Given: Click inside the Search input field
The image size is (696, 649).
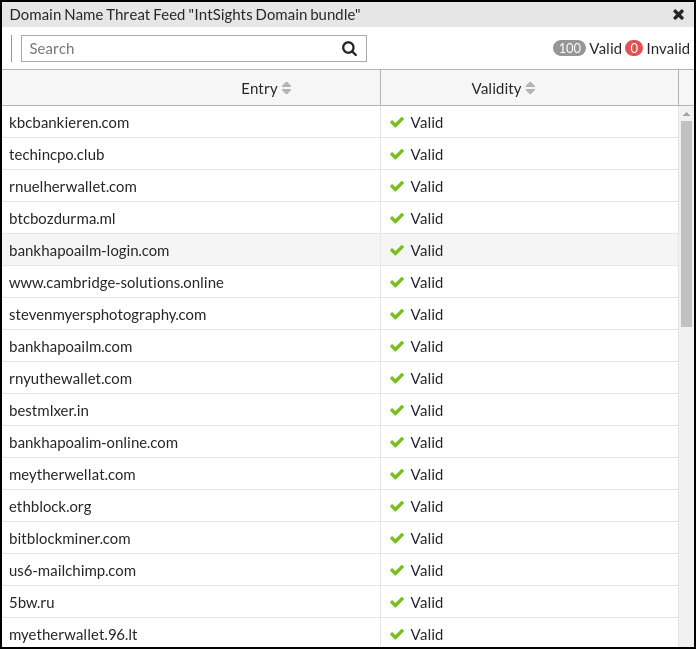Looking at the screenshot, I should click(x=180, y=48).
